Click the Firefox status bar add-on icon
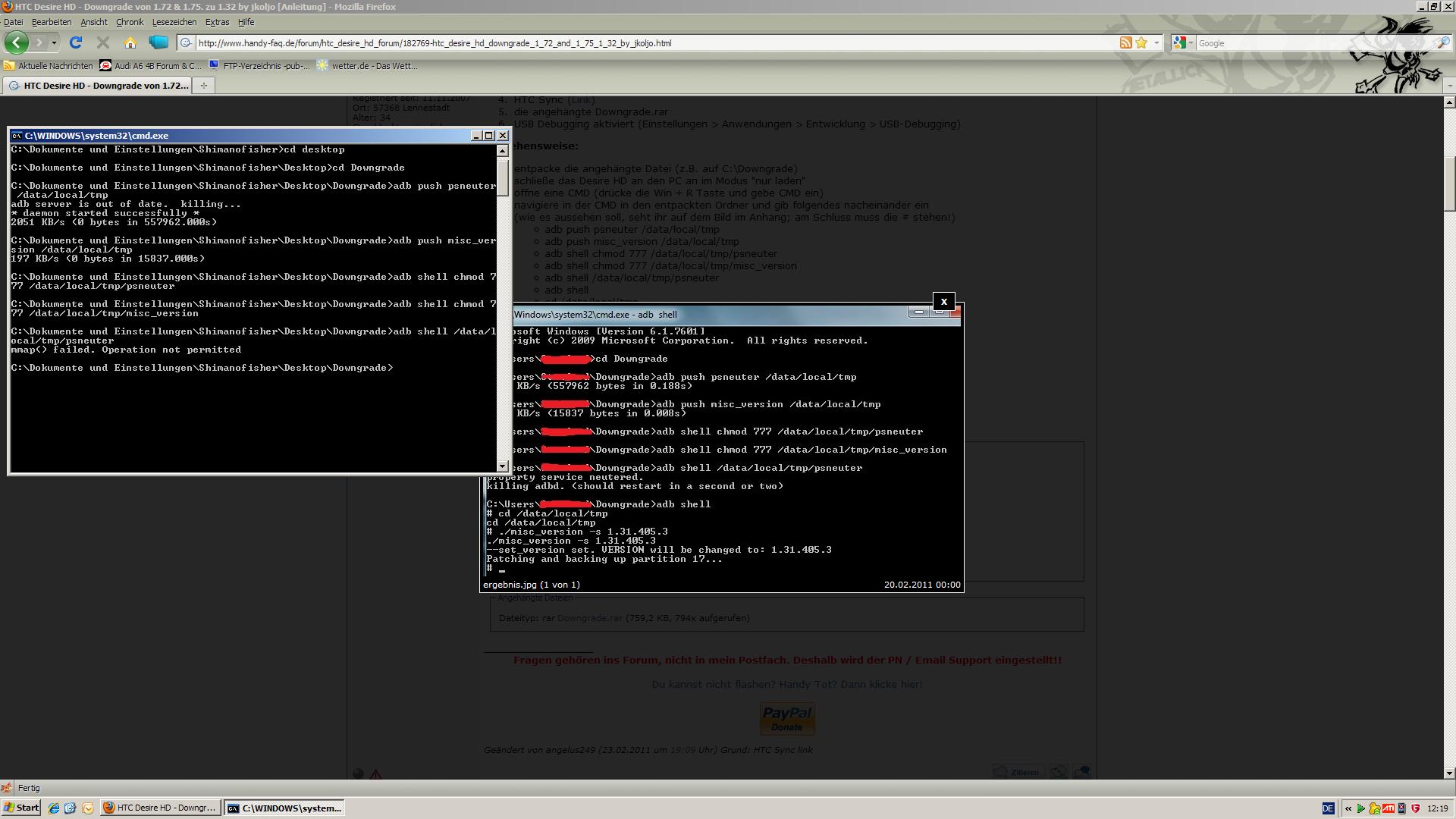Screen dimensions: 1456x819 (7, 788)
